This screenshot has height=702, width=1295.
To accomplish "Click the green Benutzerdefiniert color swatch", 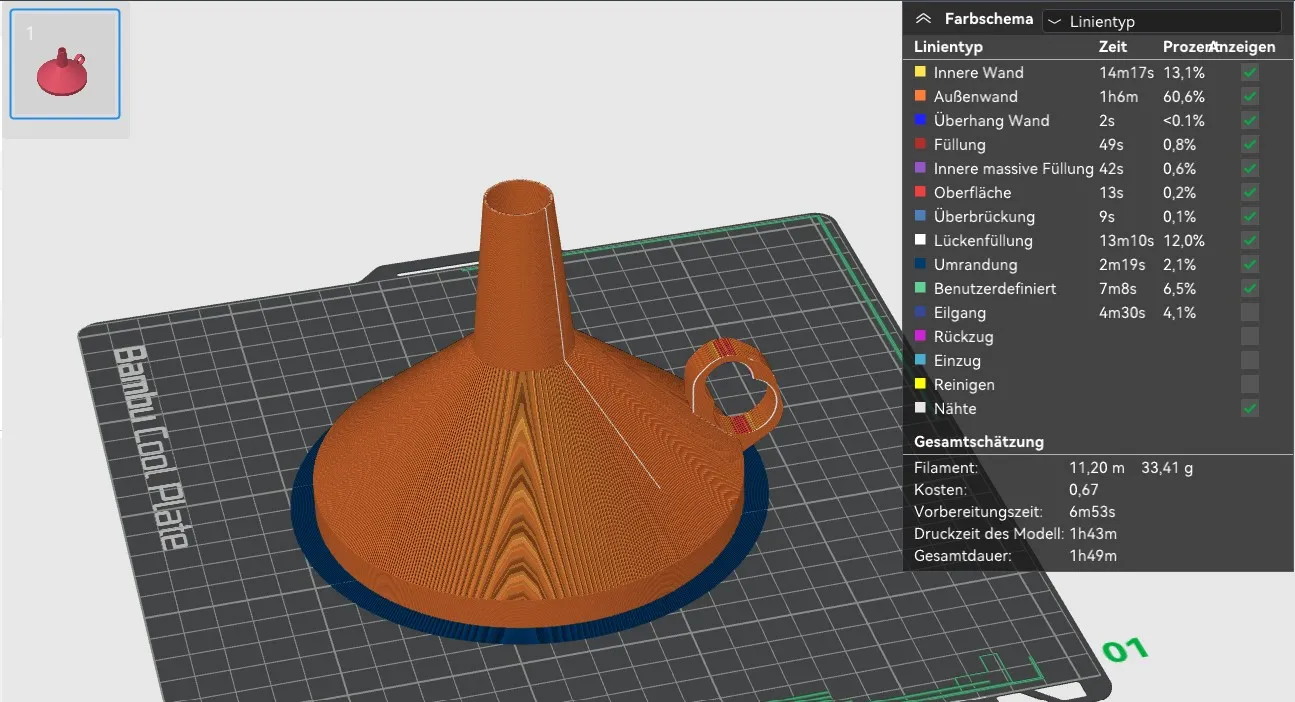I will click(920, 288).
